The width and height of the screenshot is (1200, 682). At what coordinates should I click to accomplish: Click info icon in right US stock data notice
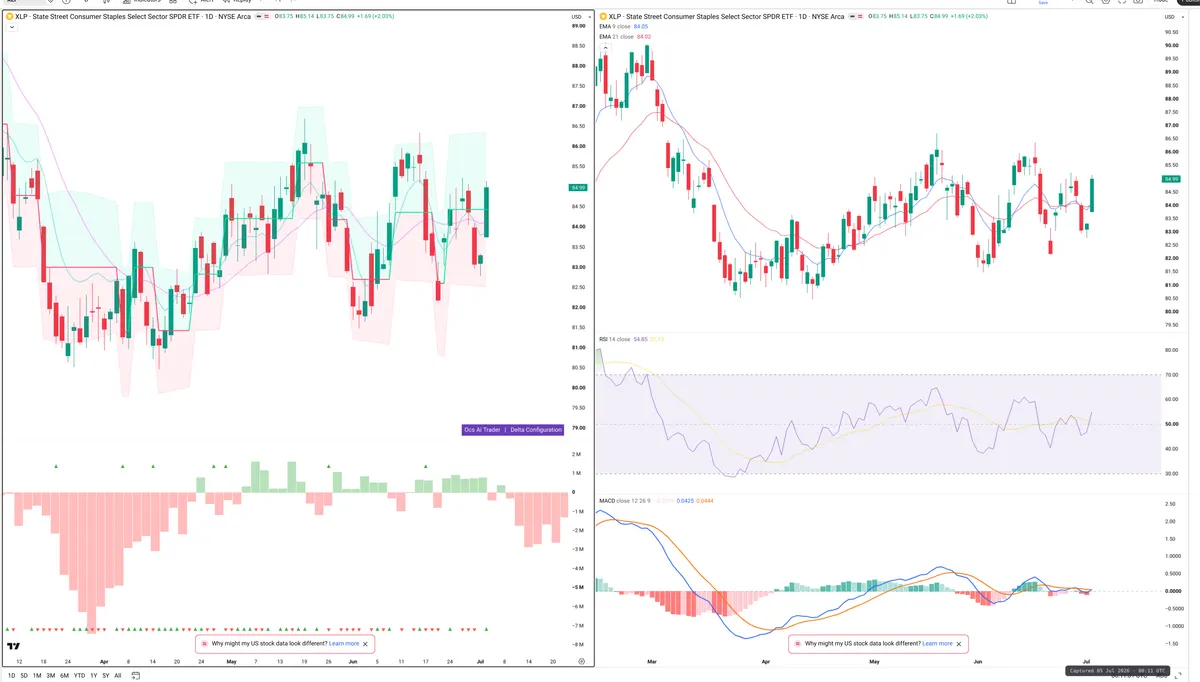click(x=797, y=643)
